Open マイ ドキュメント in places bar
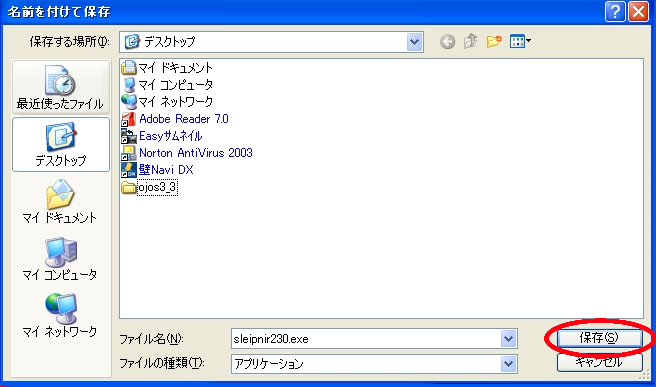The width and height of the screenshot is (656, 387). pyautogui.click(x=60, y=202)
